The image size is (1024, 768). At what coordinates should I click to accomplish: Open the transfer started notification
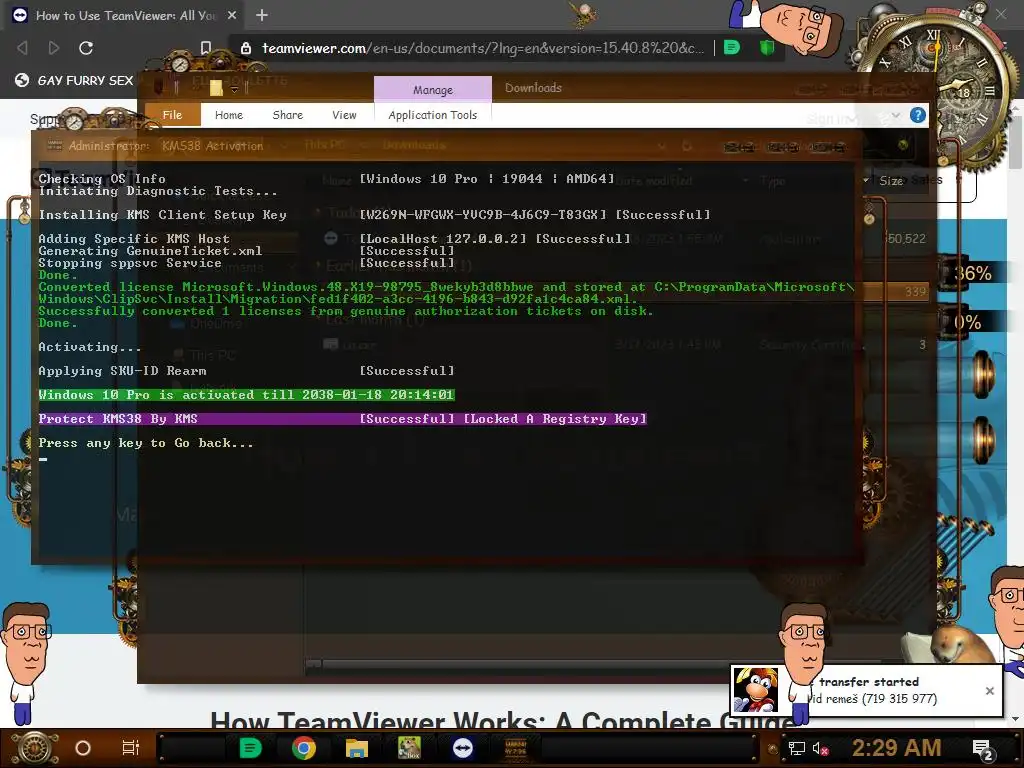[866, 690]
